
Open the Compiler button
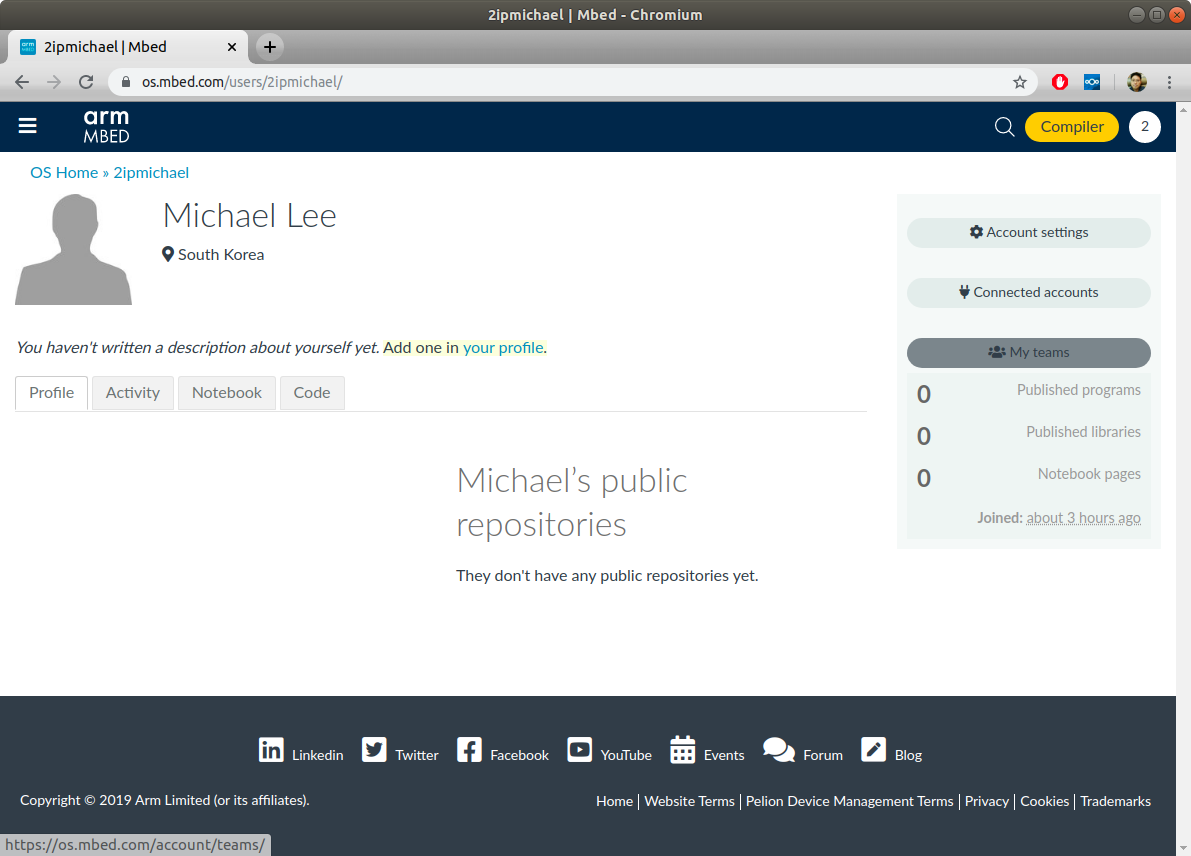1072,127
